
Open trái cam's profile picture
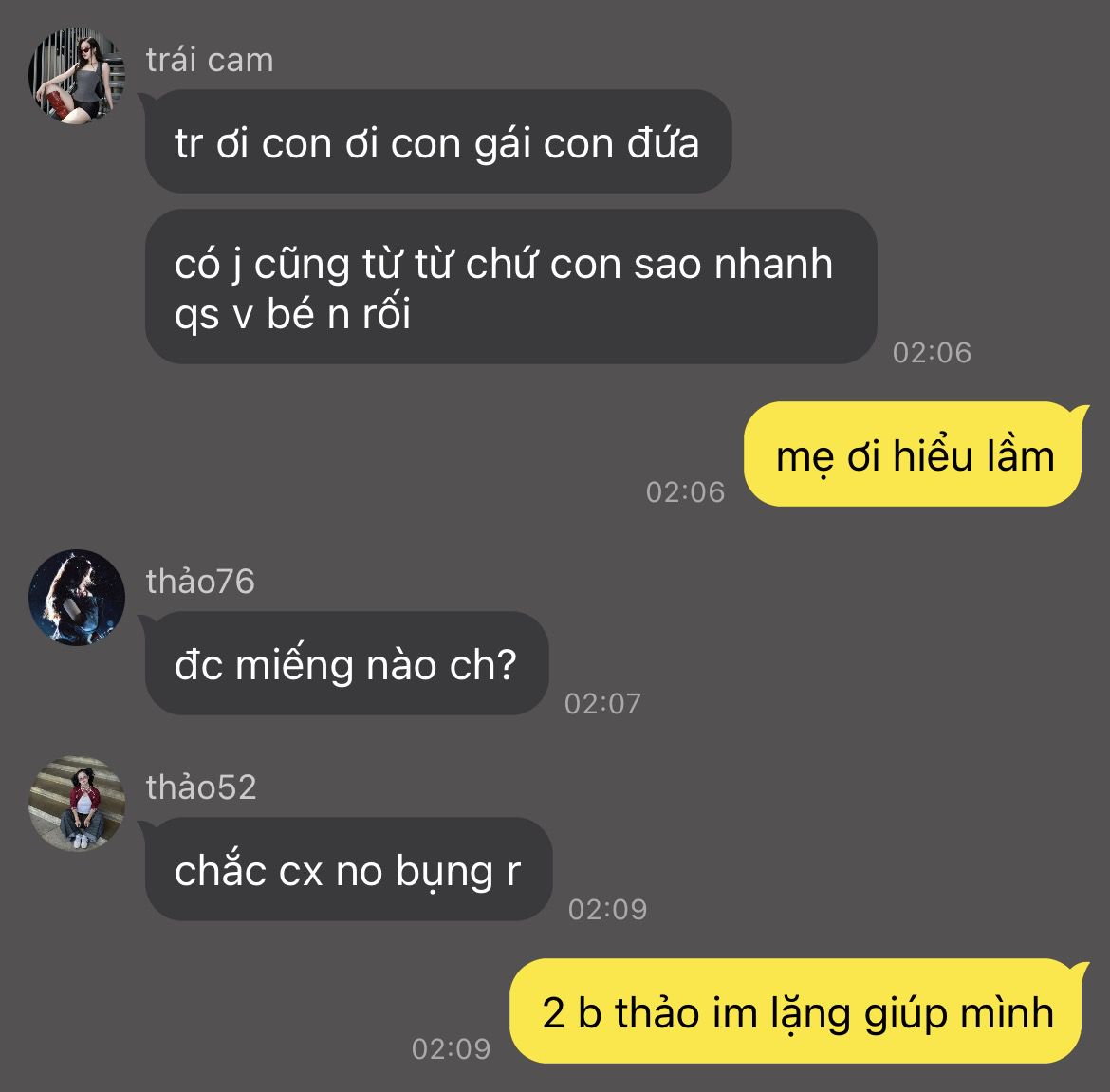(77, 76)
